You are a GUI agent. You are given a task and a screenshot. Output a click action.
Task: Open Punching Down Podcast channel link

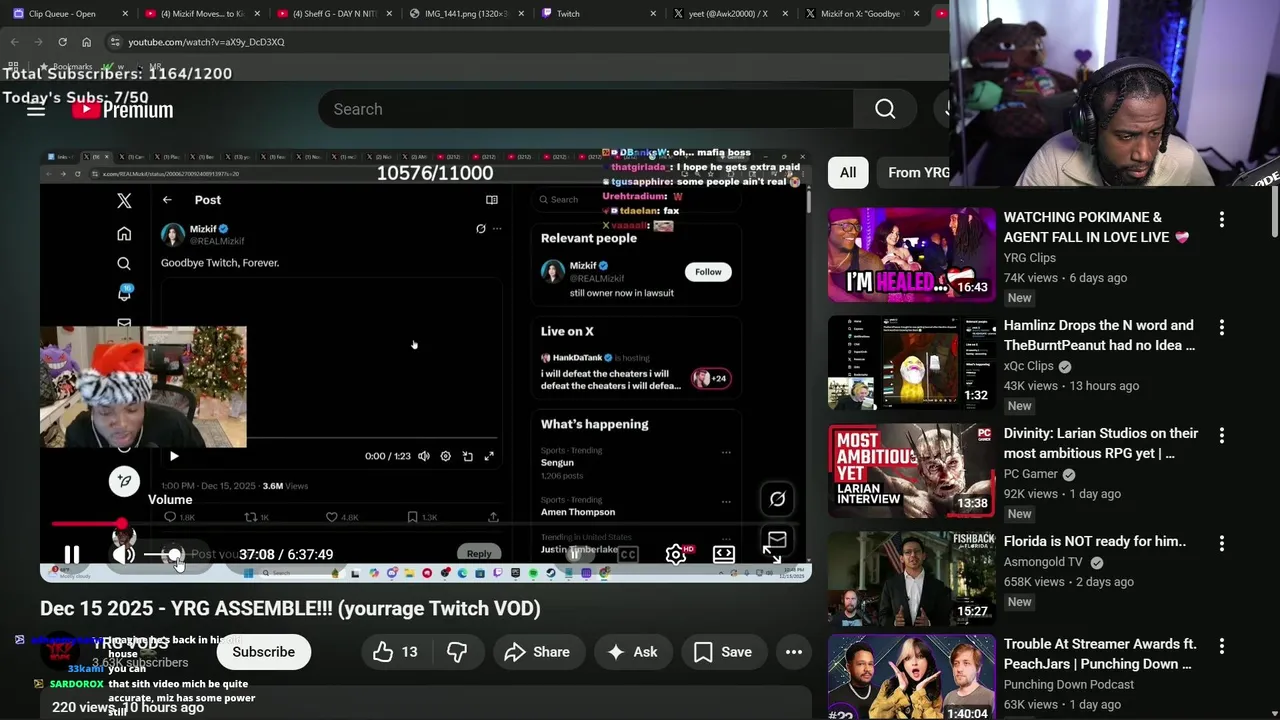click(x=1069, y=685)
